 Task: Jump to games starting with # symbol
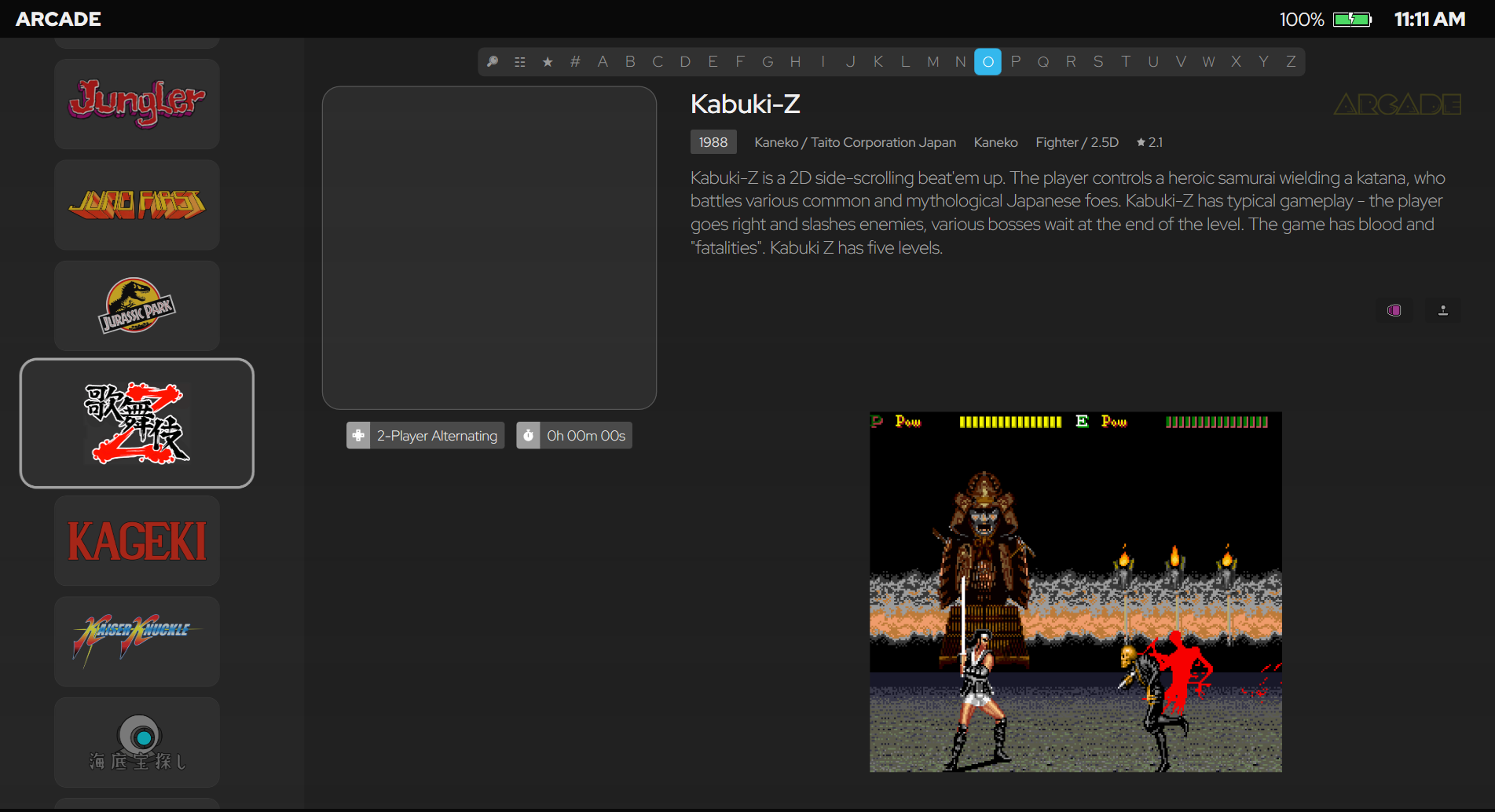coord(575,62)
